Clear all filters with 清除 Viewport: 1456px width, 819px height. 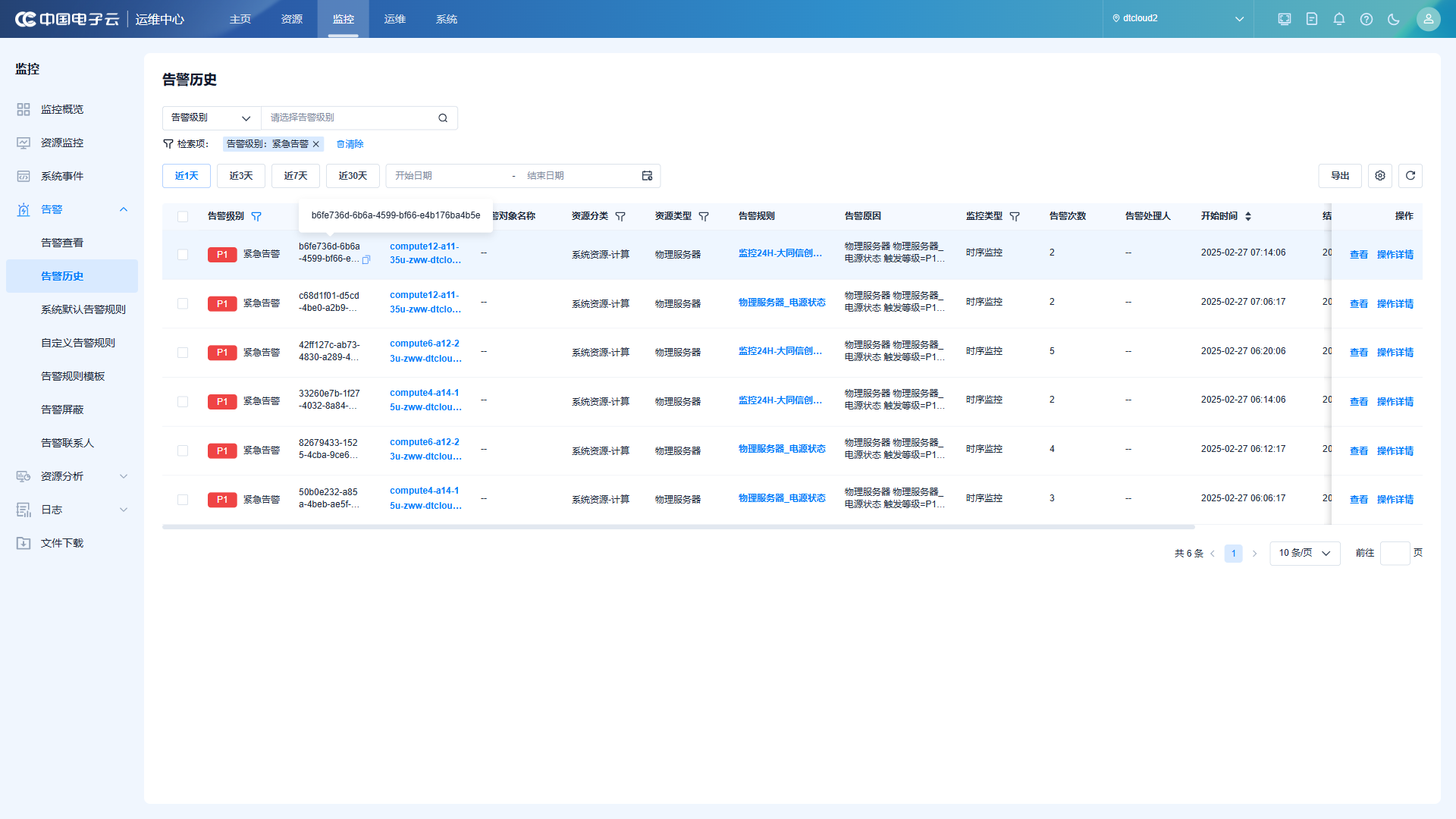(350, 144)
